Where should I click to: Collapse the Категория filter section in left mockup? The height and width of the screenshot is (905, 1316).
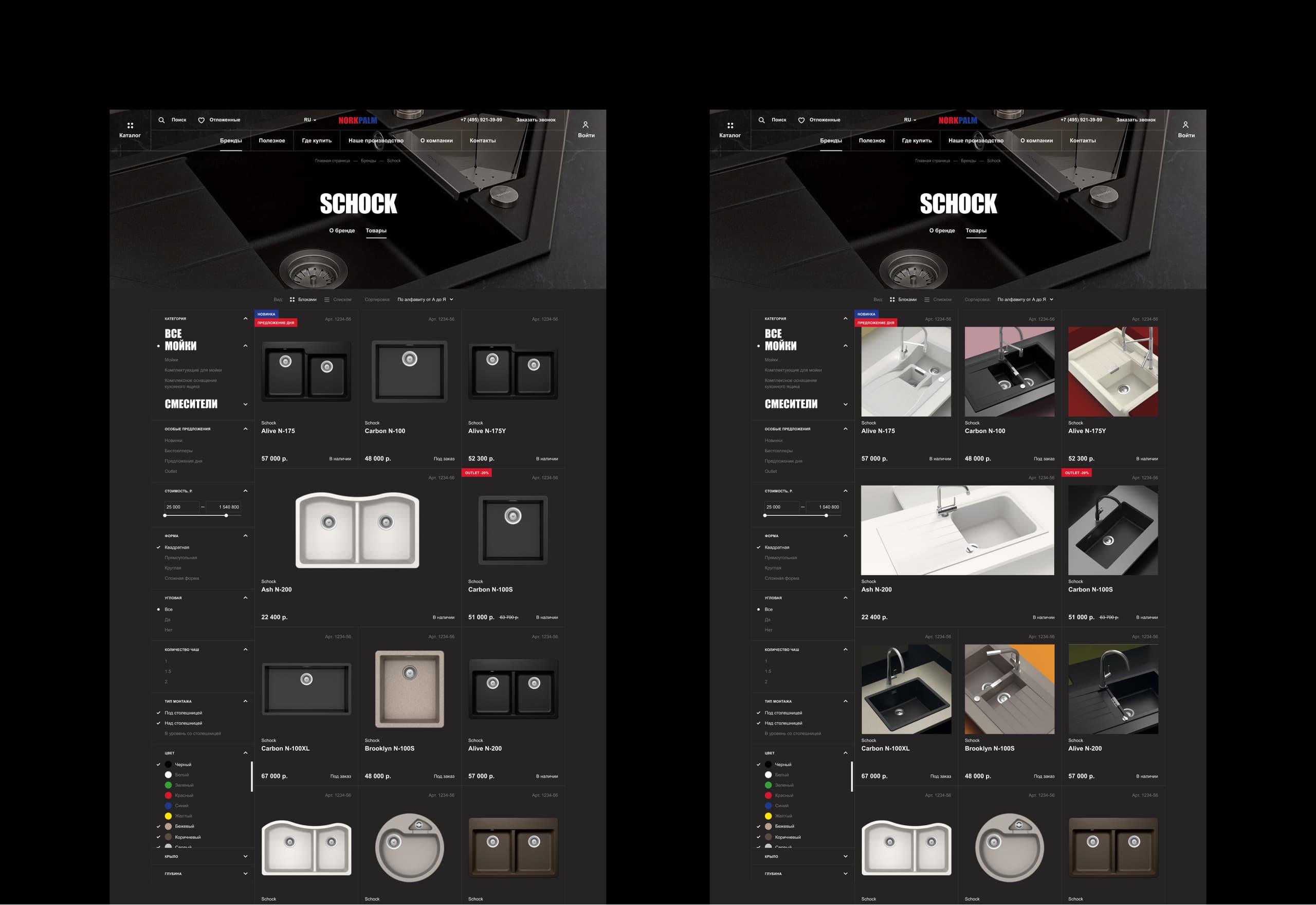246,319
